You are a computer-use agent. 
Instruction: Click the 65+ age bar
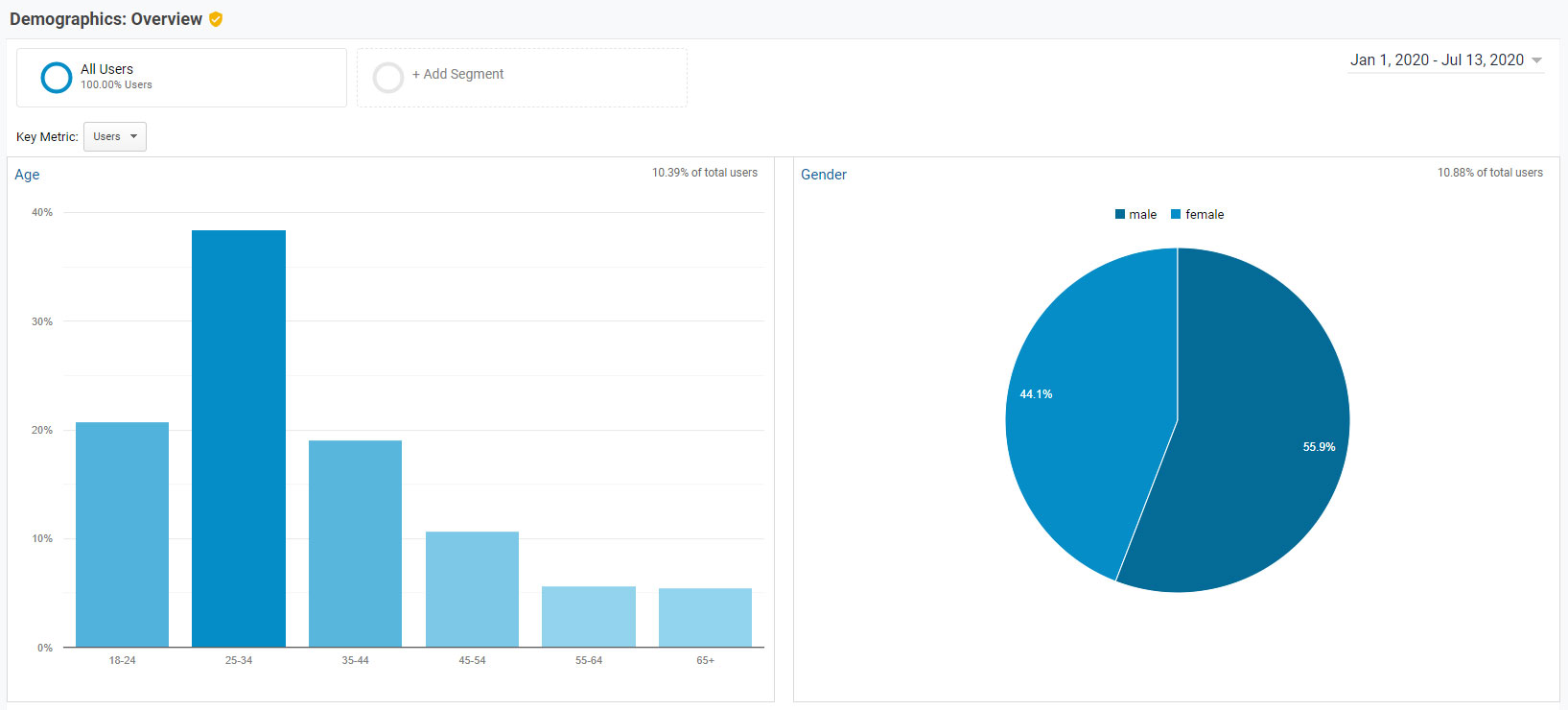(705, 618)
